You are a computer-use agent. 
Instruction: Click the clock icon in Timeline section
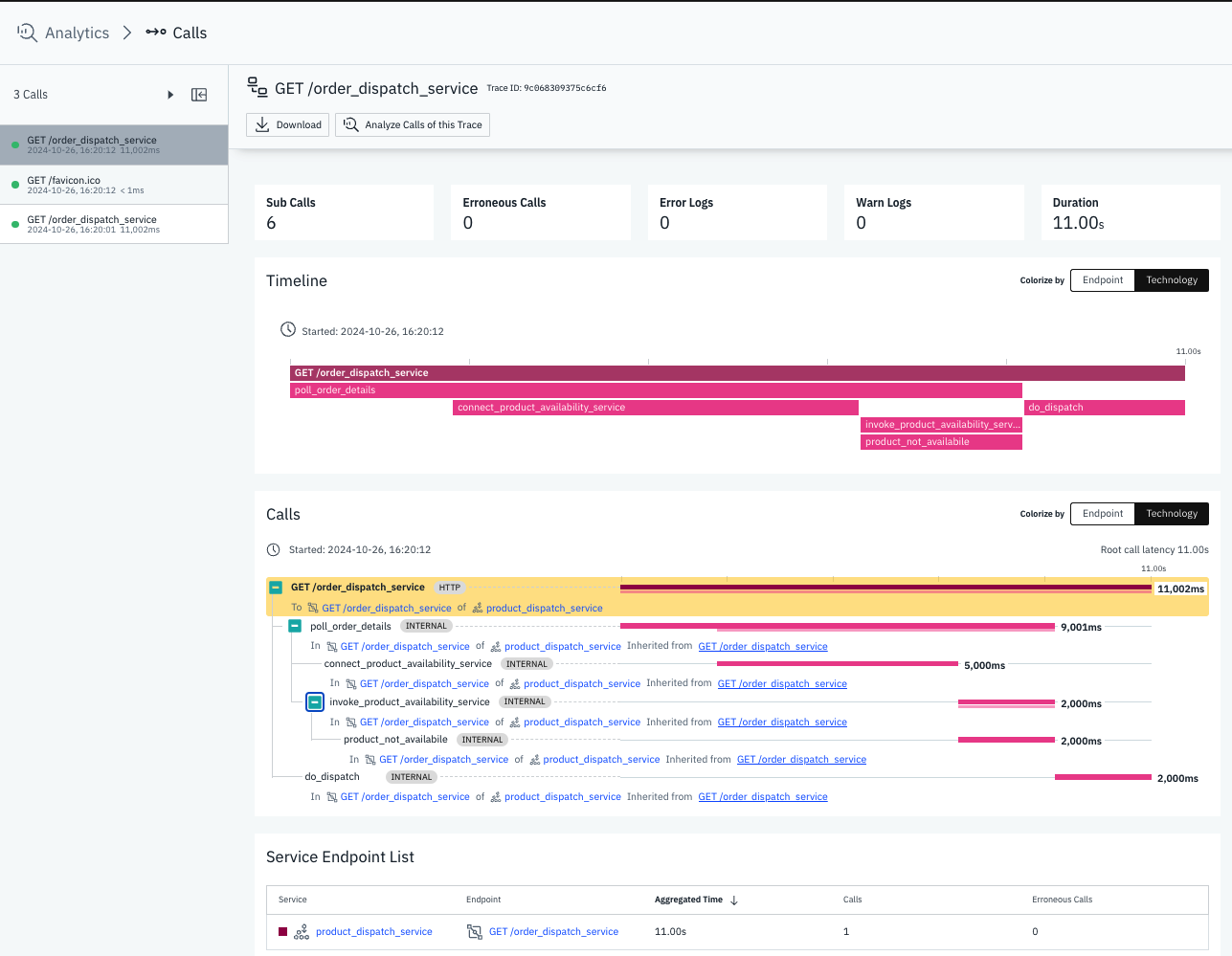click(x=288, y=330)
